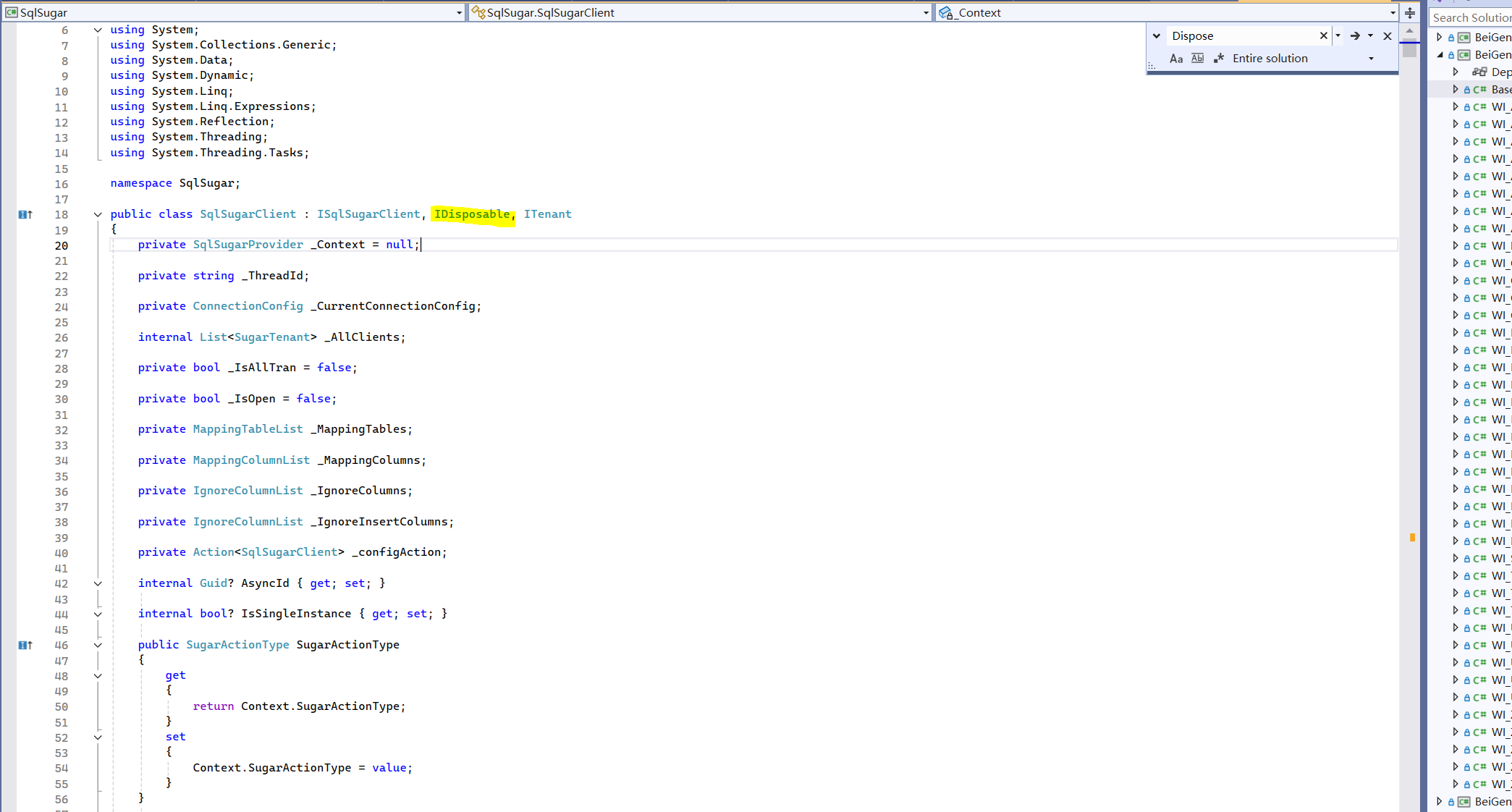Toggle Use regular expressions option
Image resolution: width=1512 pixels, height=812 pixels.
(x=1219, y=59)
